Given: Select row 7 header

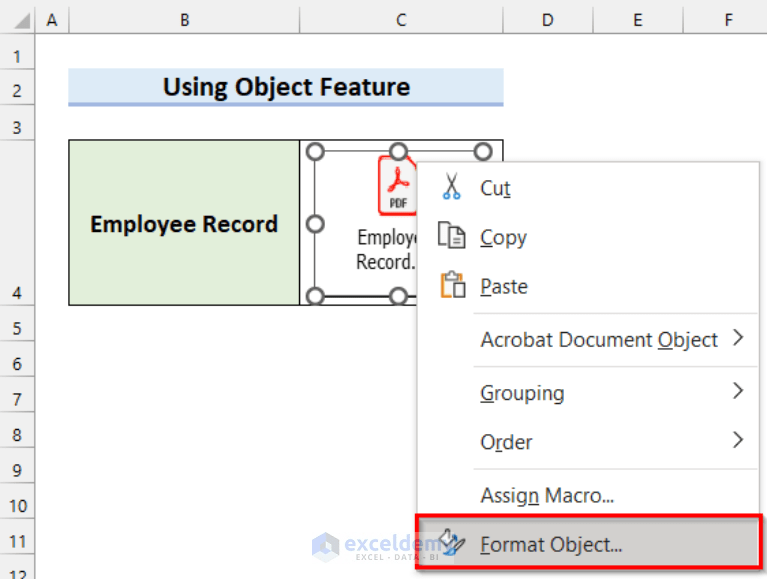Looking at the screenshot, I should pyautogui.click(x=17, y=395).
